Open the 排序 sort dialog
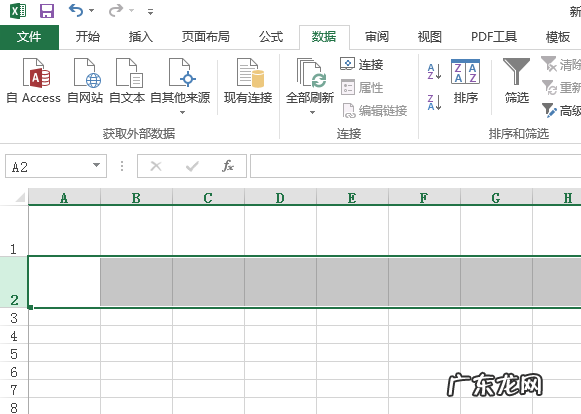This screenshot has width=581, height=414. pyautogui.click(x=465, y=82)
